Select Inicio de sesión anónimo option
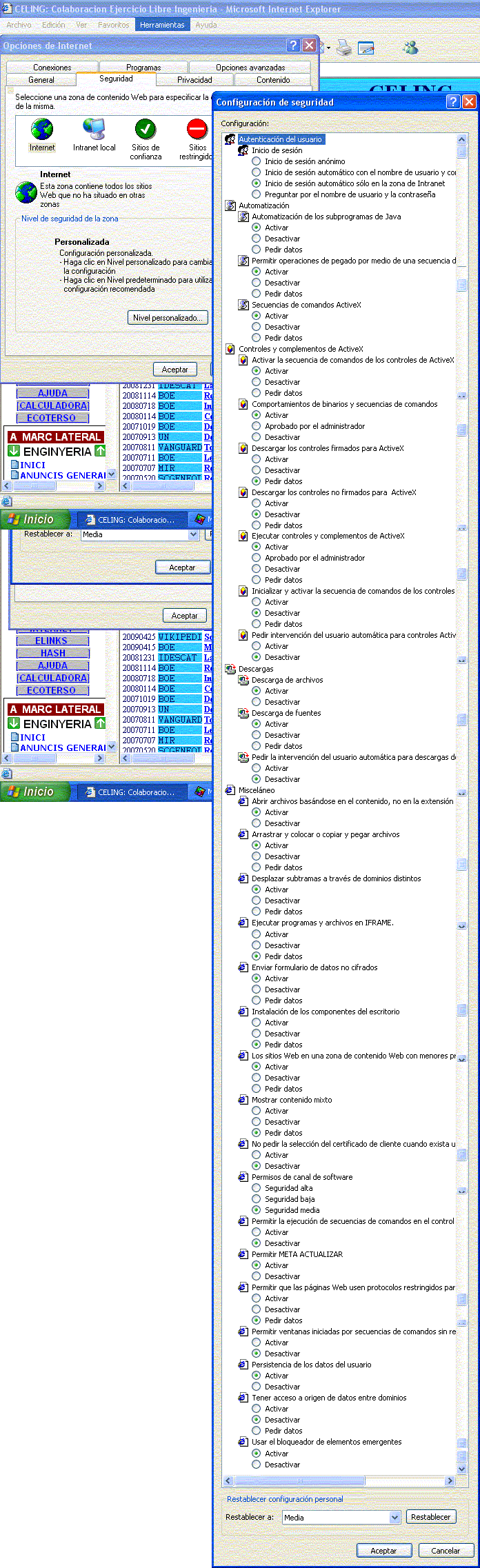The image size is (480, 1568). [257, 161]
